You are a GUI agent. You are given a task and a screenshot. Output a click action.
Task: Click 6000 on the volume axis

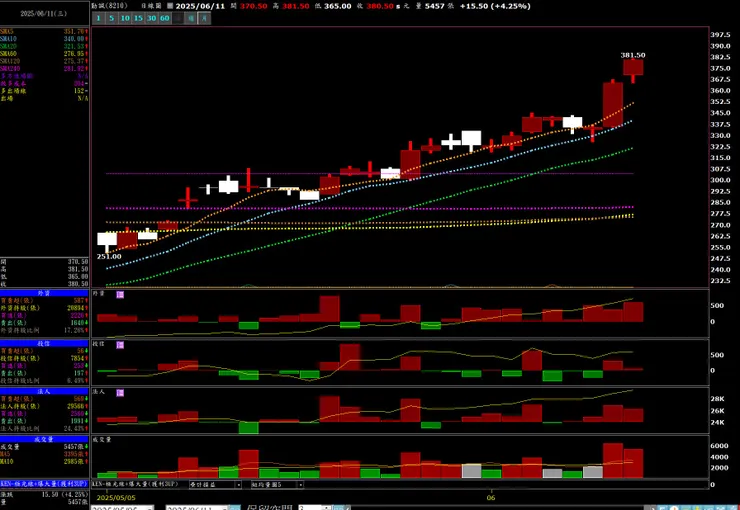(719, 446)
